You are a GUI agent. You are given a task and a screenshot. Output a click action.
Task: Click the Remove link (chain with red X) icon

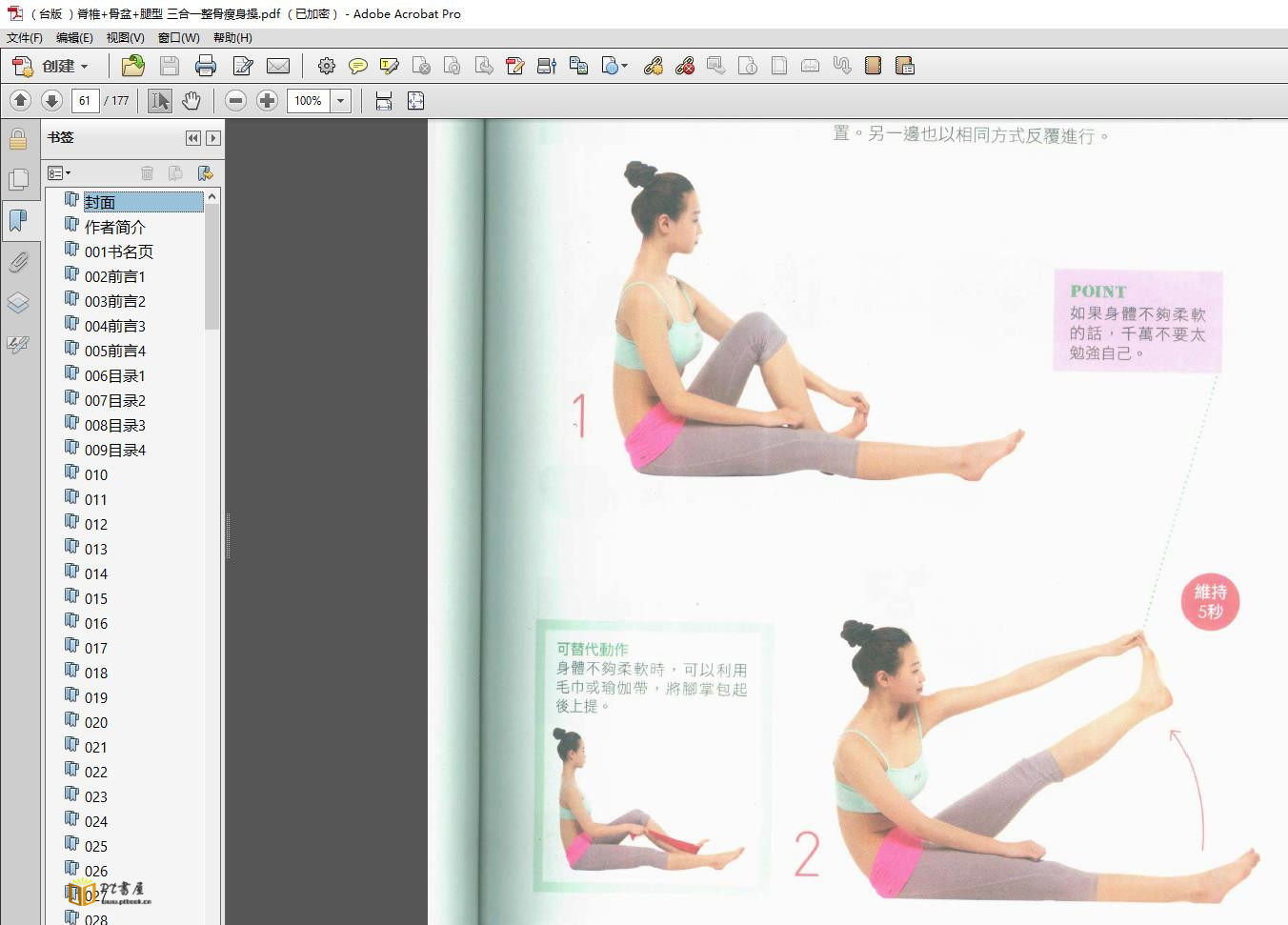[685, 66]
